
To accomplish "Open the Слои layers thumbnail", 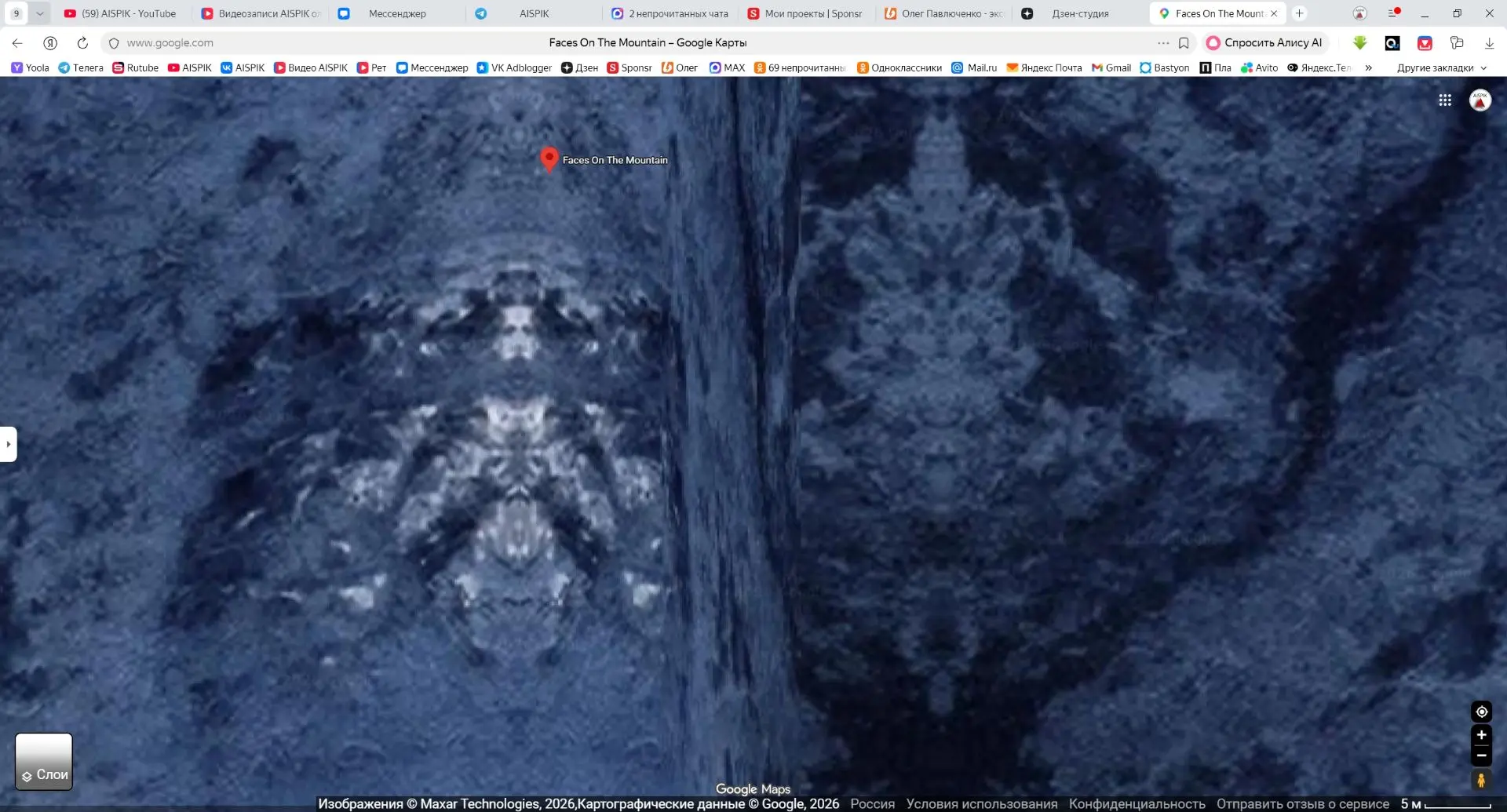I will click(44, 761).
